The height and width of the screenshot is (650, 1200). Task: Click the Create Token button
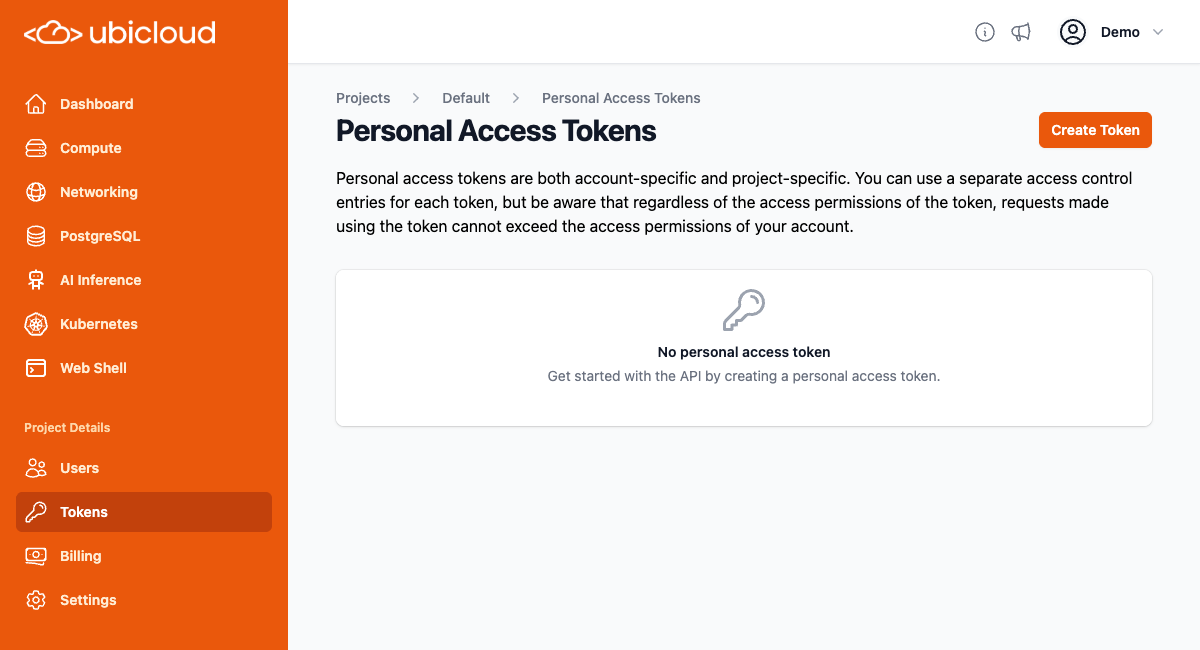coord(1095,130)
